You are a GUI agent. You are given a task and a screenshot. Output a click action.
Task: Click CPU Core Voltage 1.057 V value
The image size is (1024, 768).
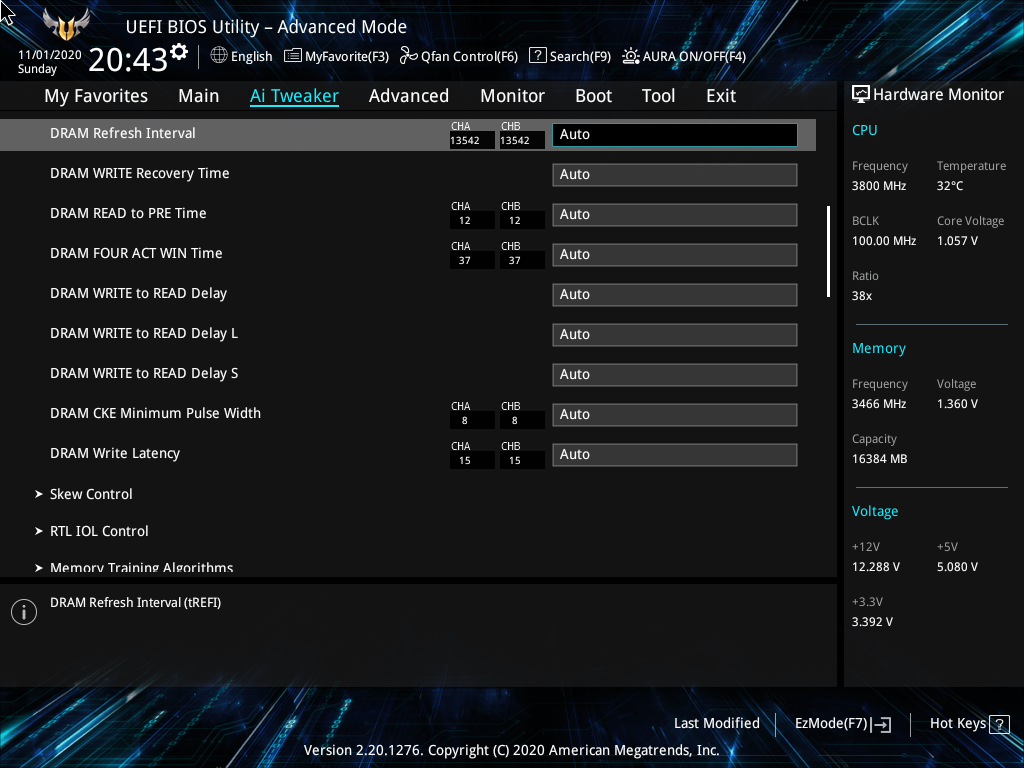pos(957,240)
